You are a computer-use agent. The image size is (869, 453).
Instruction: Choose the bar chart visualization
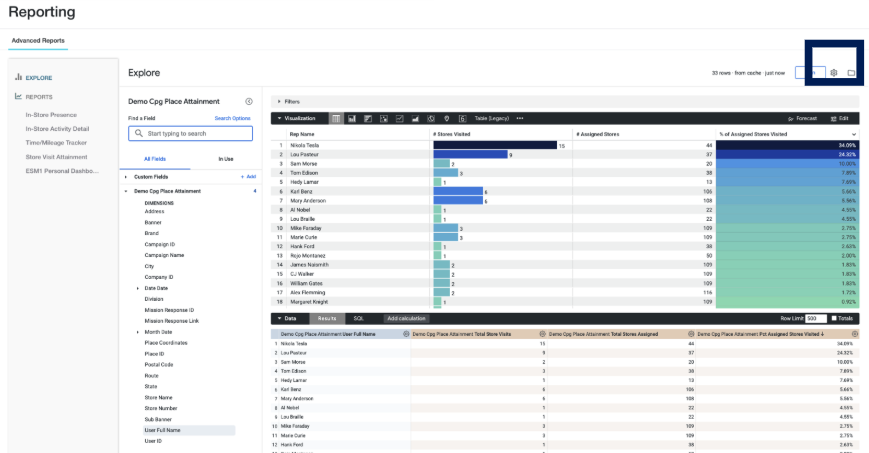[368, 119]
